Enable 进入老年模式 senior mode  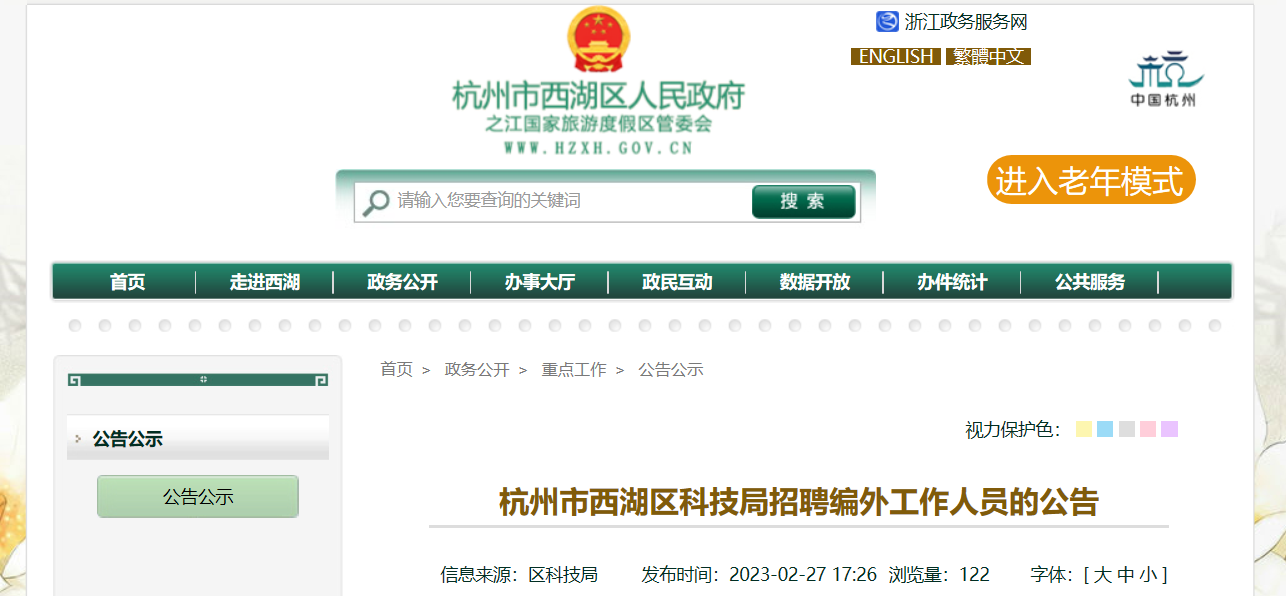pyautogui.click(x=1090, y=180)
